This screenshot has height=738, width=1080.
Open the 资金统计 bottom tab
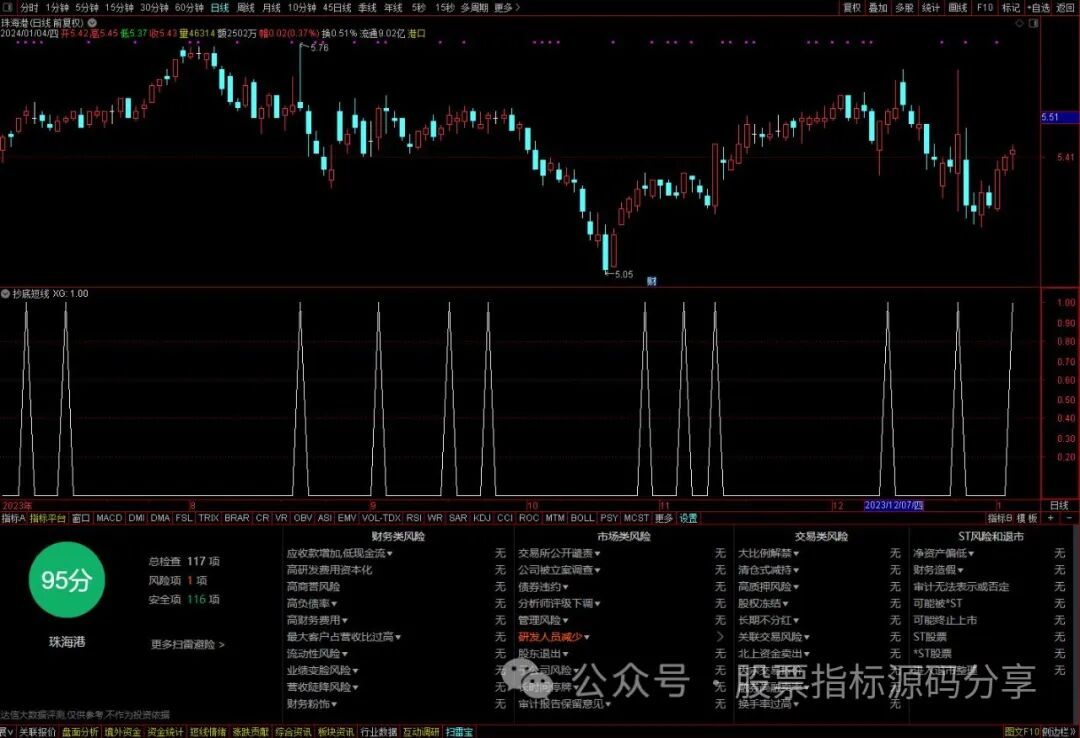[x=165, y=732]
